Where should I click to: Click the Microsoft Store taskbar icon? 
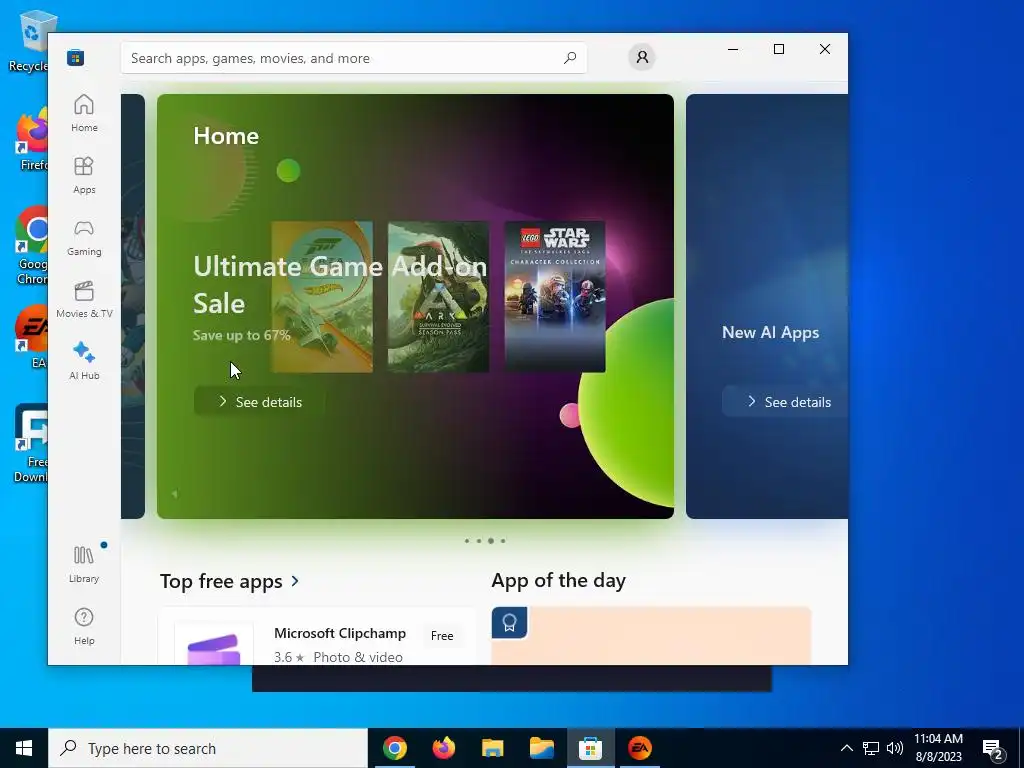[590, 748]
